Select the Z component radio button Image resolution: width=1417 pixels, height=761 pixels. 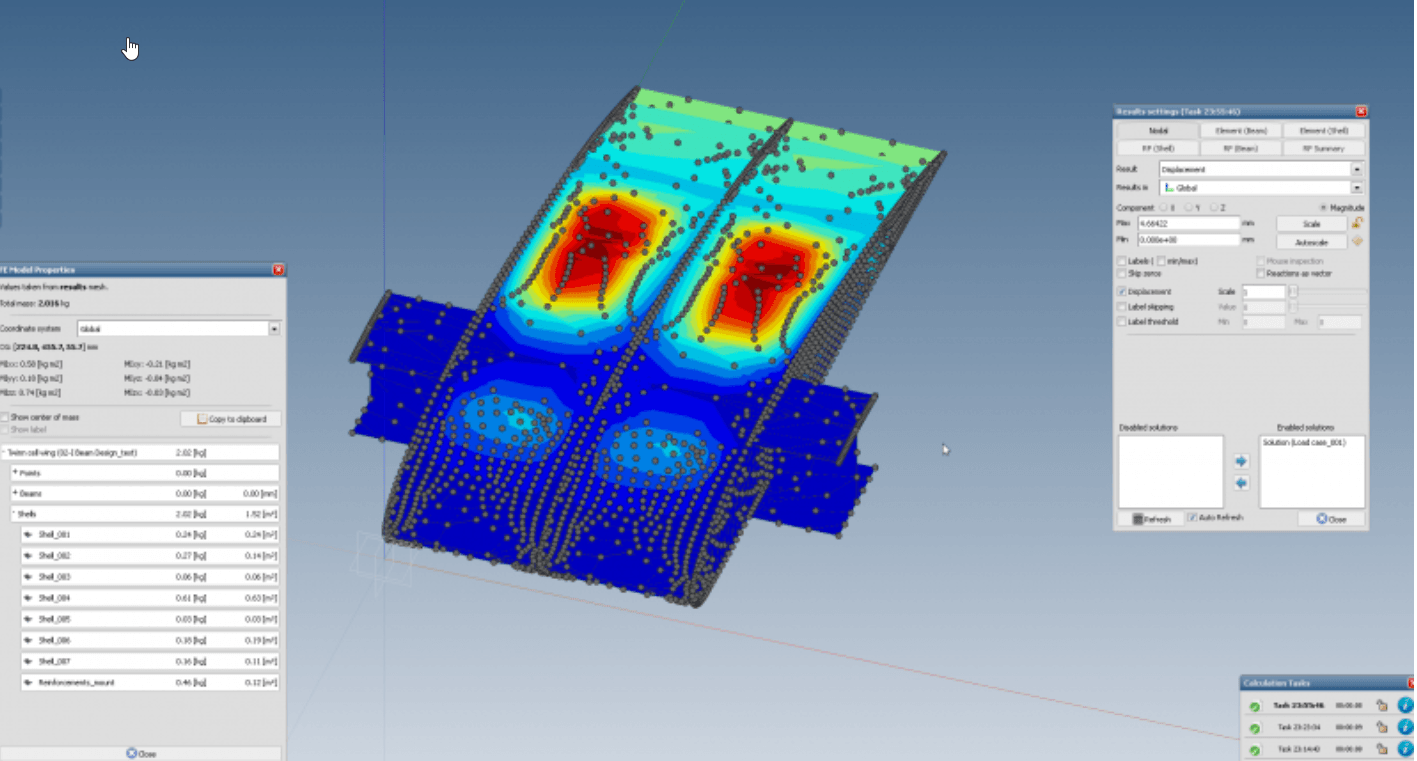pos(1215,207)
